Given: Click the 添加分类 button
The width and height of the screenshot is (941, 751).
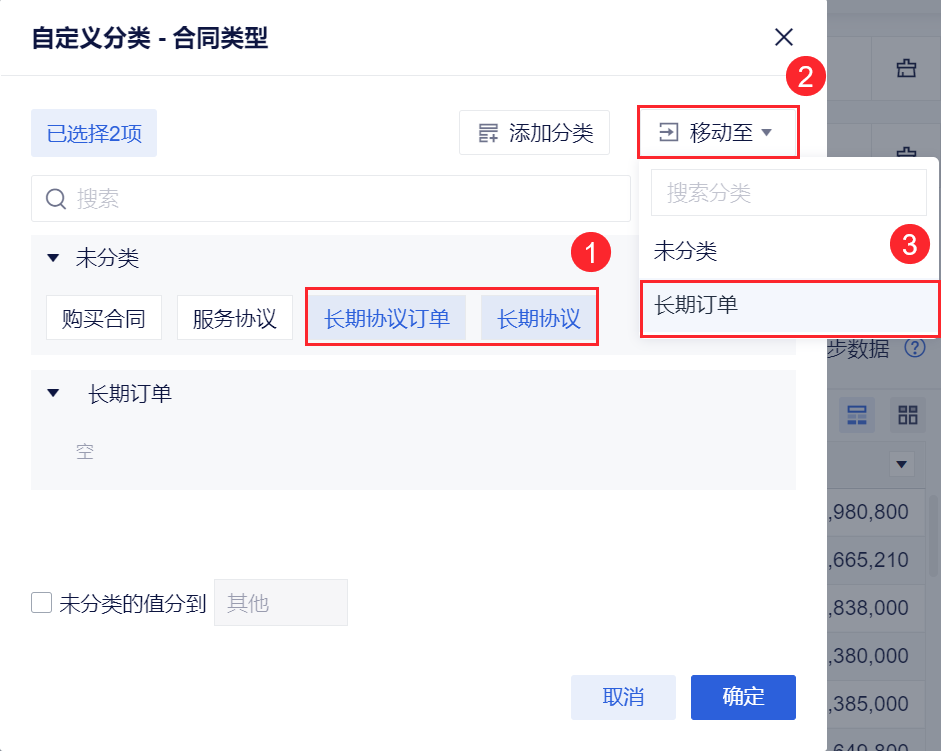Looking at the screenshot, I should [535, 133].
